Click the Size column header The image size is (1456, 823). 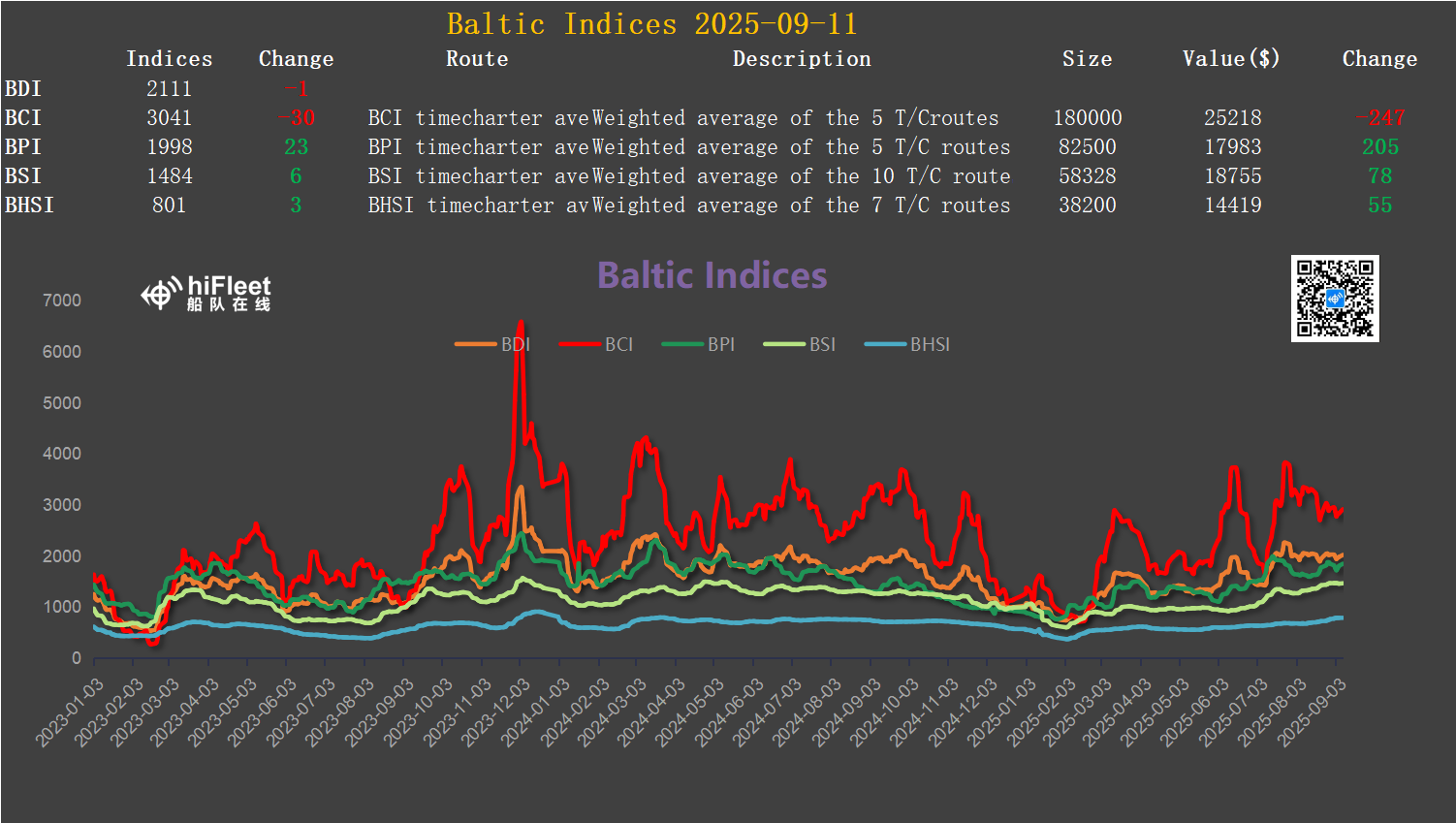(1087, 59)
